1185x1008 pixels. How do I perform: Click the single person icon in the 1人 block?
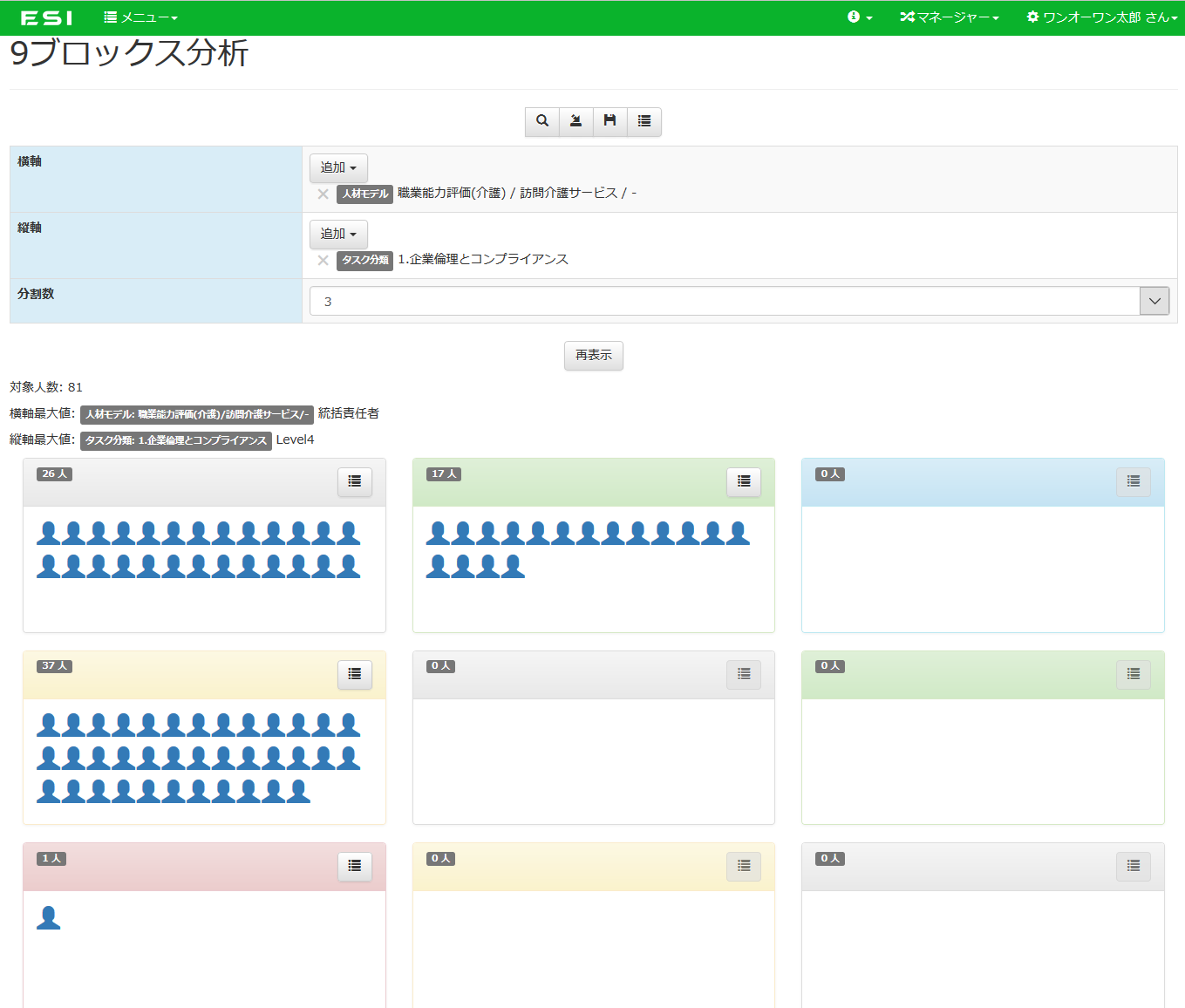point(49,917)
